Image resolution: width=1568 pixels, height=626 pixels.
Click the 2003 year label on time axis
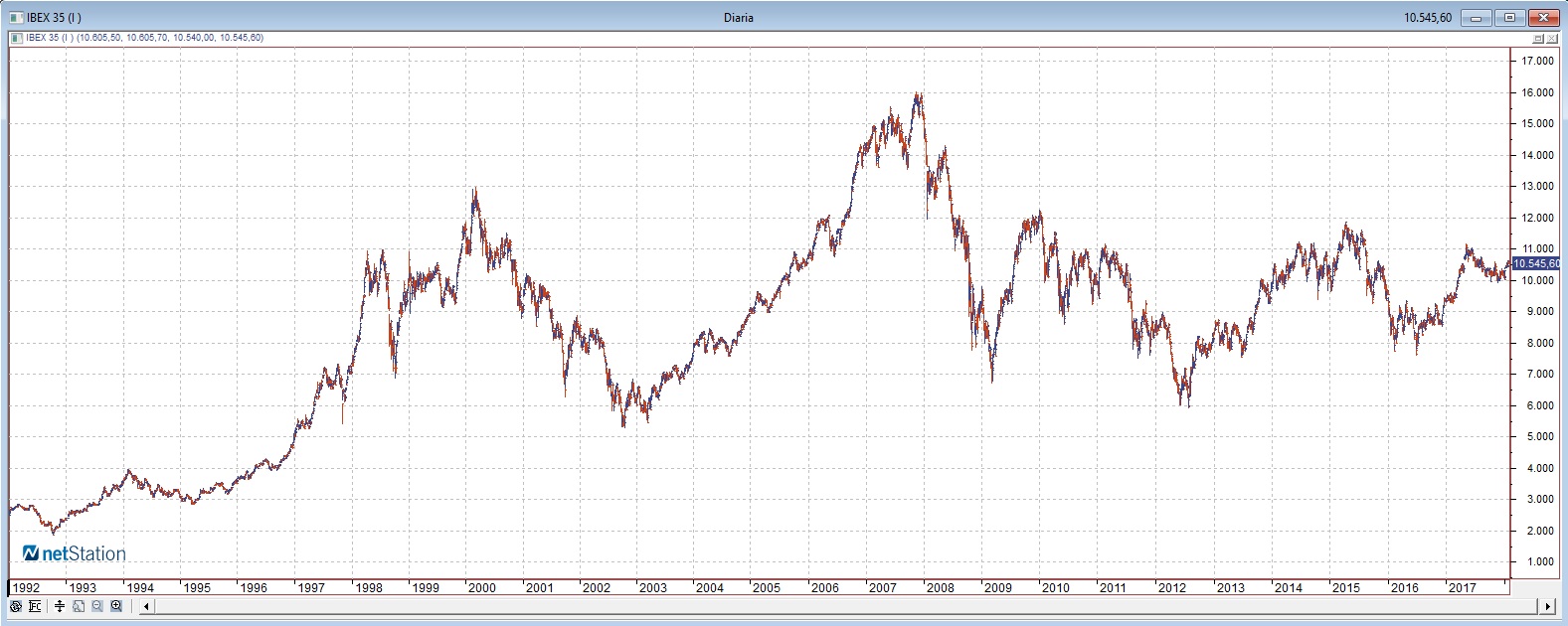pos(653,587)
